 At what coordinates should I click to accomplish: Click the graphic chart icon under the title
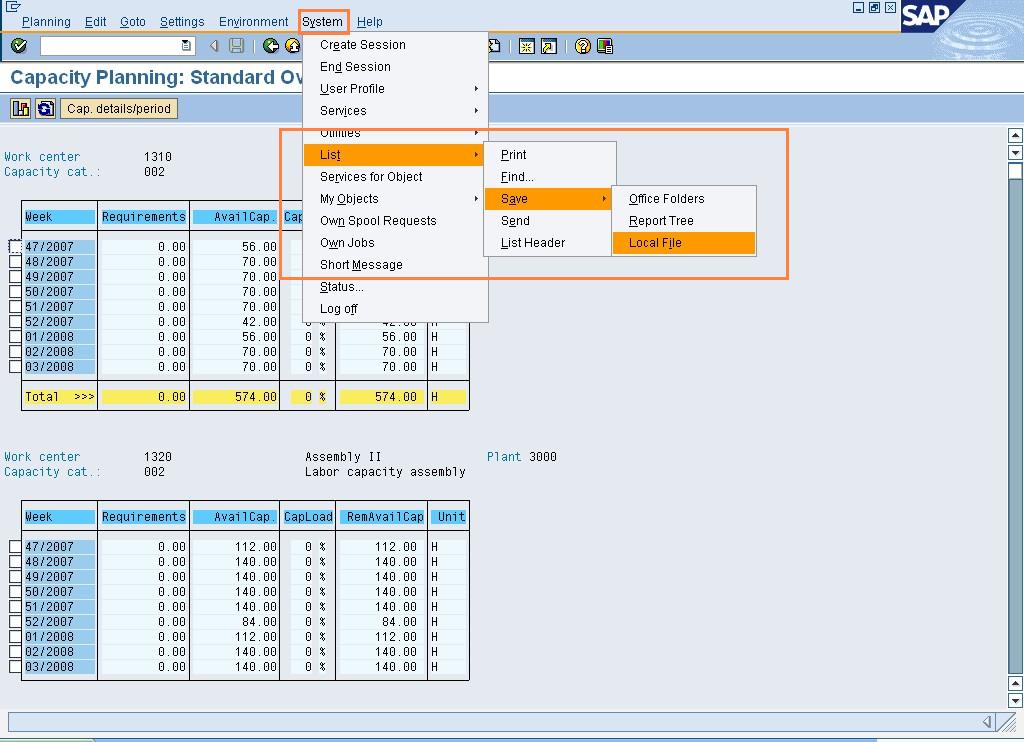pos(21,109)
